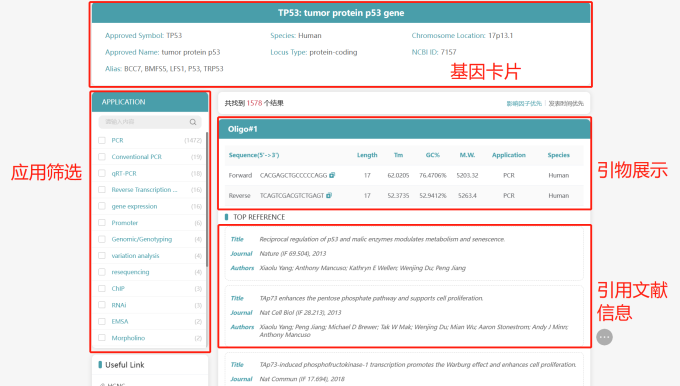
Task: Check the Conventional PCR checkbox
Action: 102,157
